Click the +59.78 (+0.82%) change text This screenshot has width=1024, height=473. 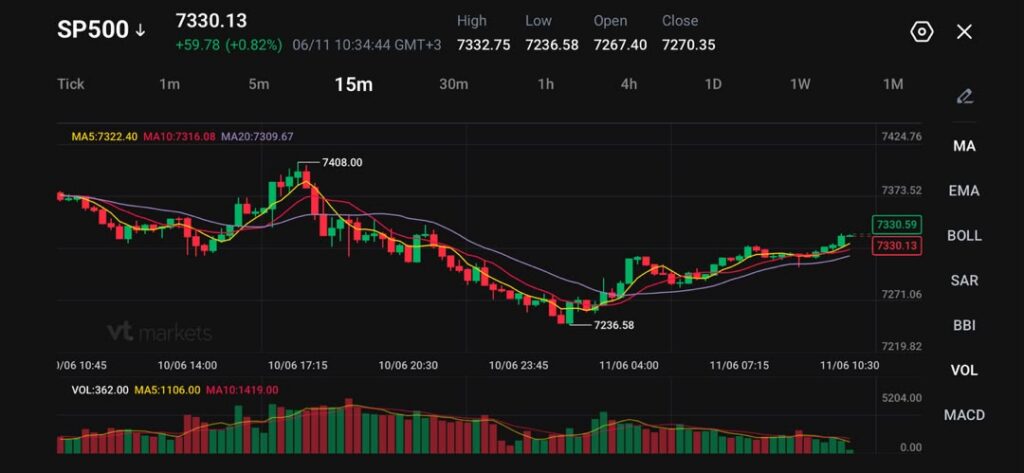[229, 45]
